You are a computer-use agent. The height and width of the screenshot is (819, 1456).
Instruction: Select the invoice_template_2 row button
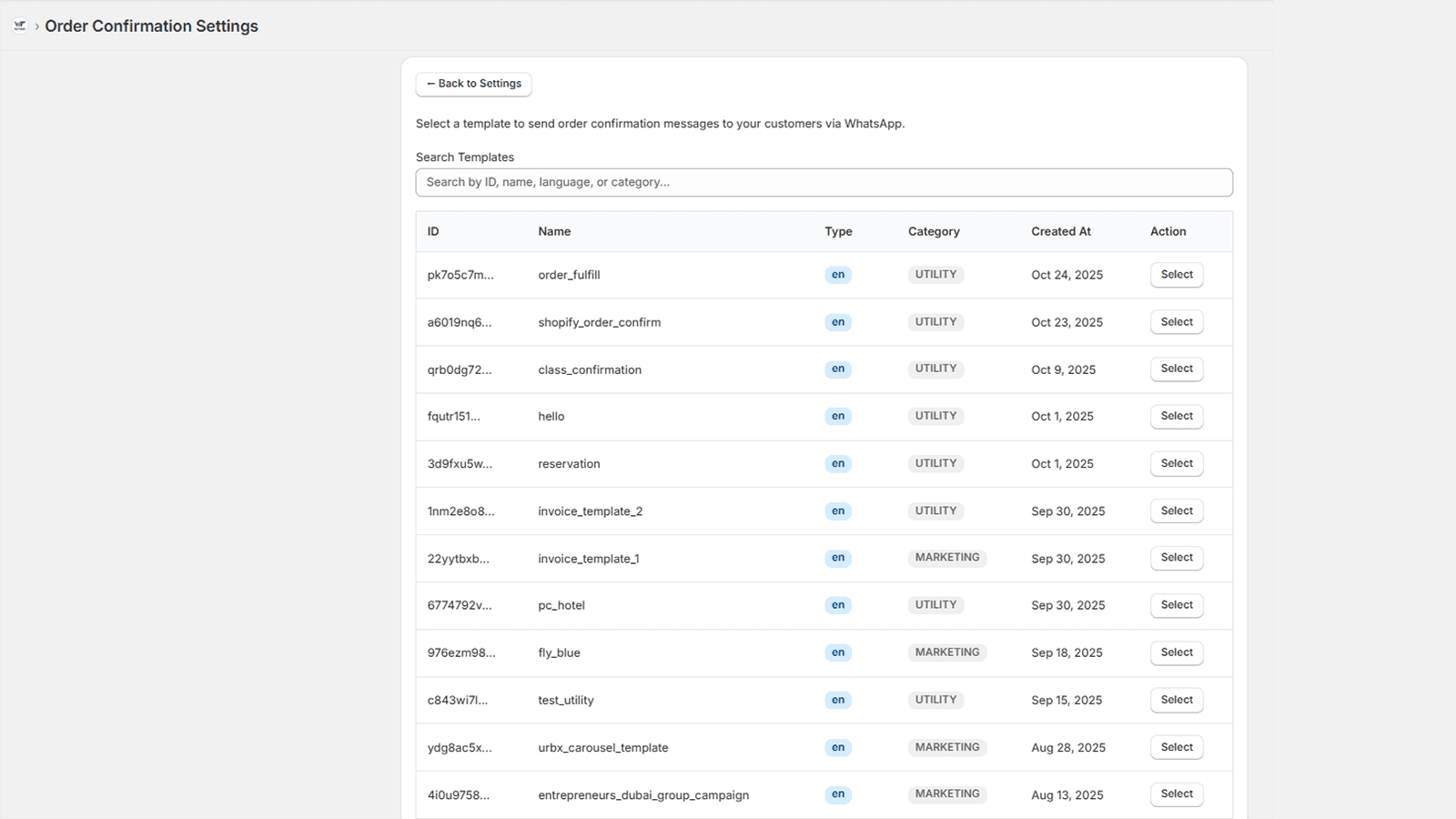coord(1177,511)
